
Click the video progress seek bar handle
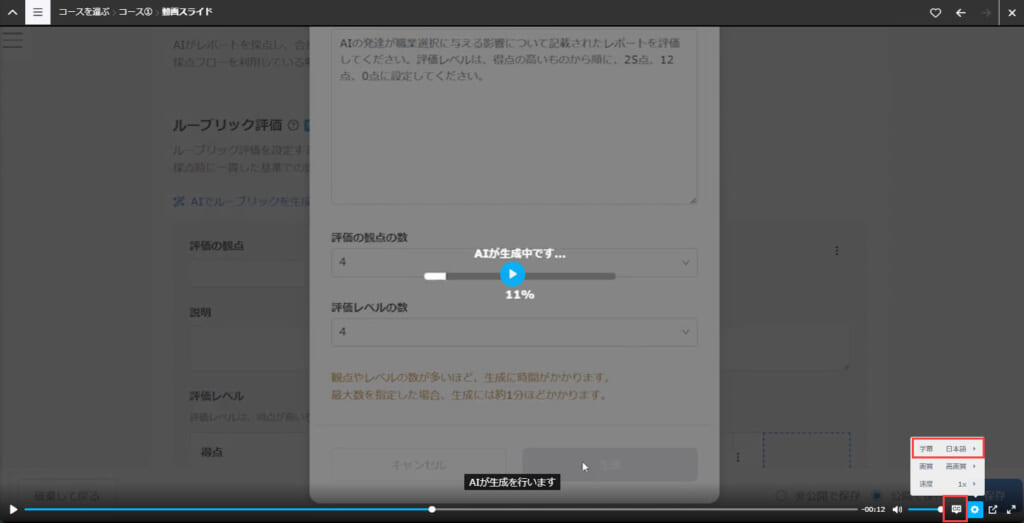pos(432,509)
